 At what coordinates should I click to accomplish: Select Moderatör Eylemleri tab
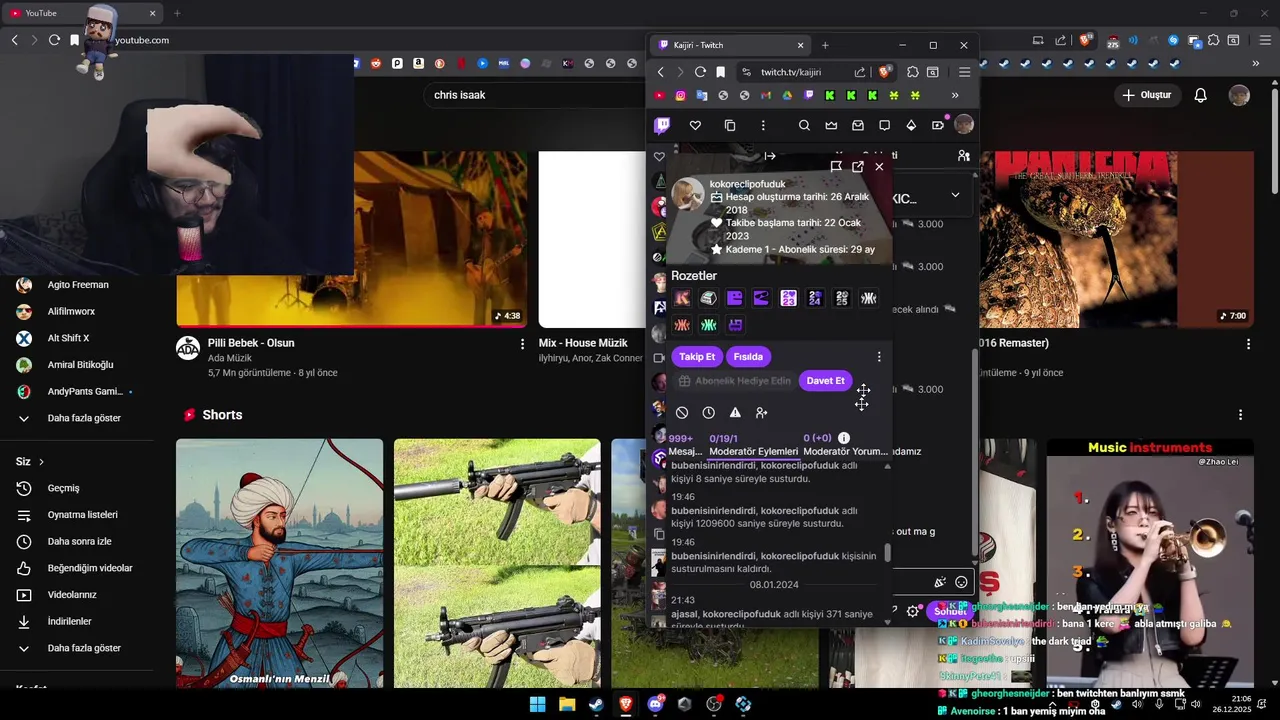(x=753, y=445)
